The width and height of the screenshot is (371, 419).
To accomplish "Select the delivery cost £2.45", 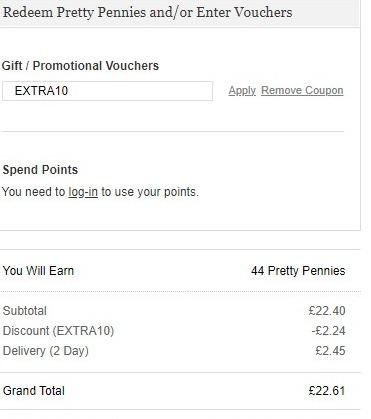I will pyautogui.click(x=330, y=351).
